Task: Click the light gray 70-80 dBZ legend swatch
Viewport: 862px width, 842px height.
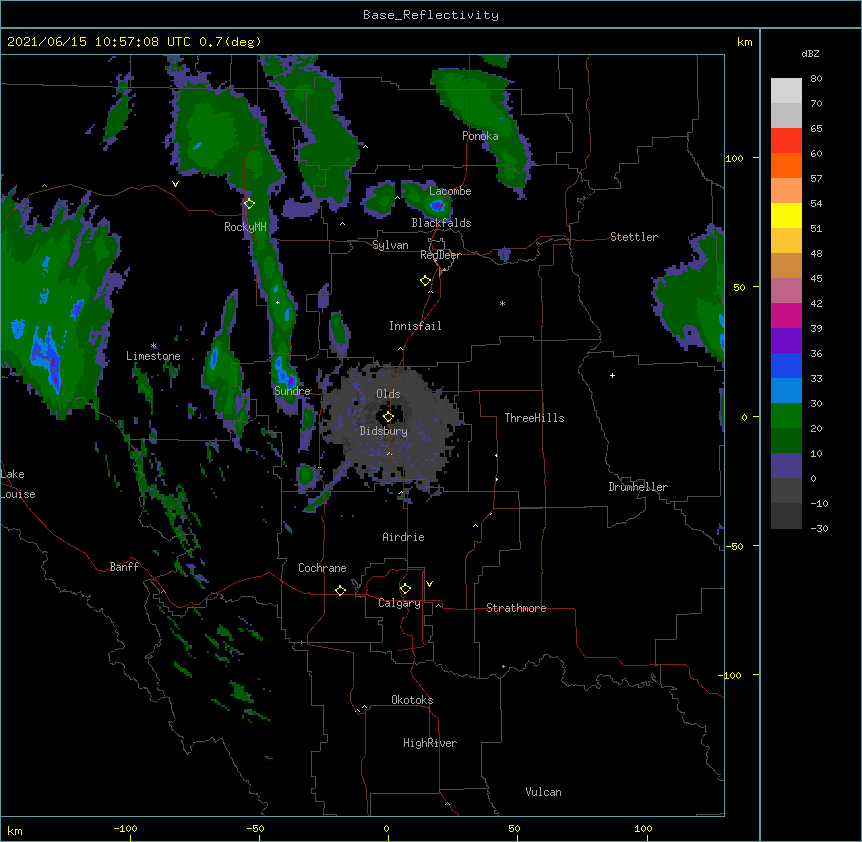Action: (x=786, y=91)
